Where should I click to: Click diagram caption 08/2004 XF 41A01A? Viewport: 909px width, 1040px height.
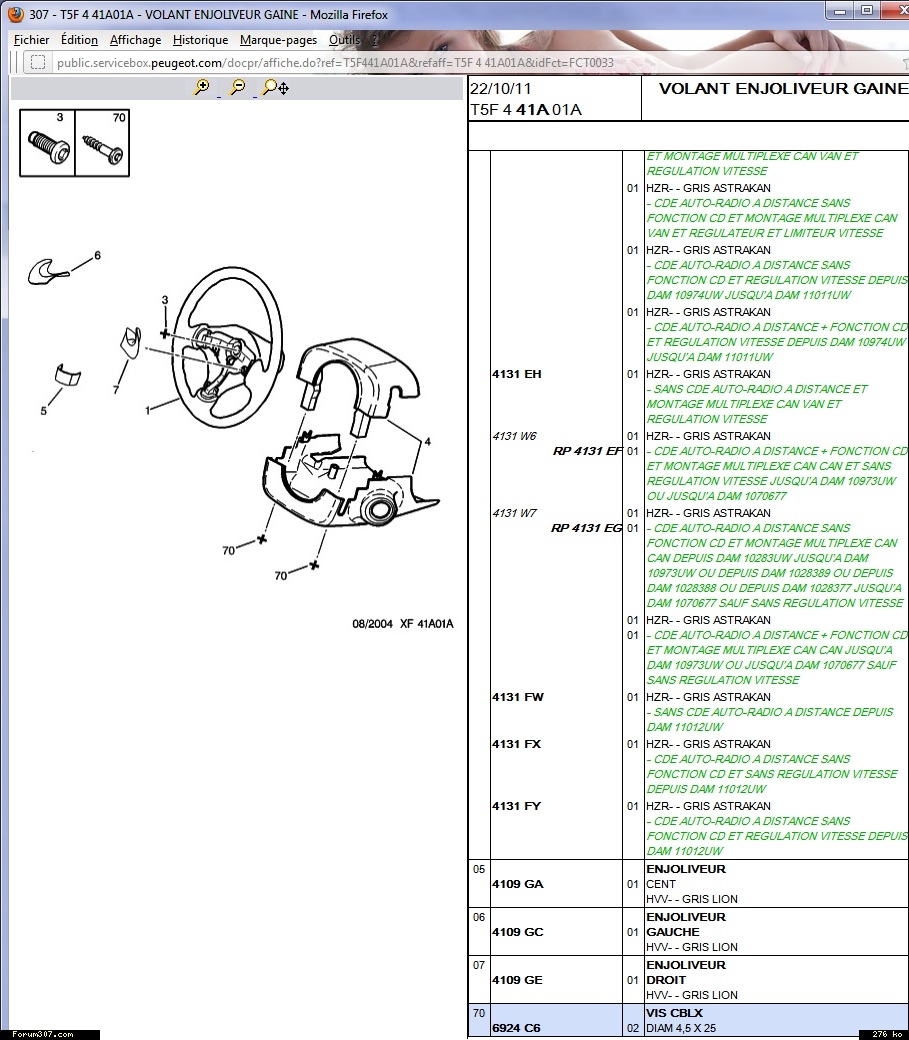coord(403,623)
